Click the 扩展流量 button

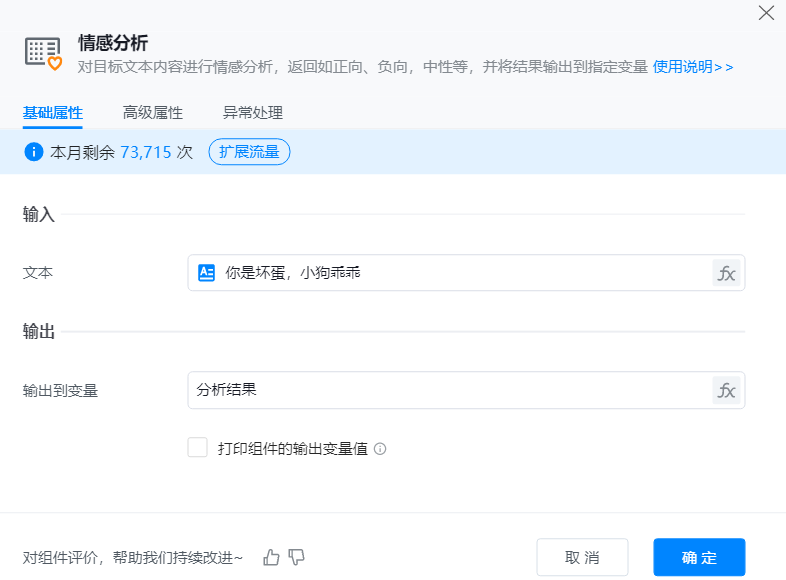click(249, 152)
